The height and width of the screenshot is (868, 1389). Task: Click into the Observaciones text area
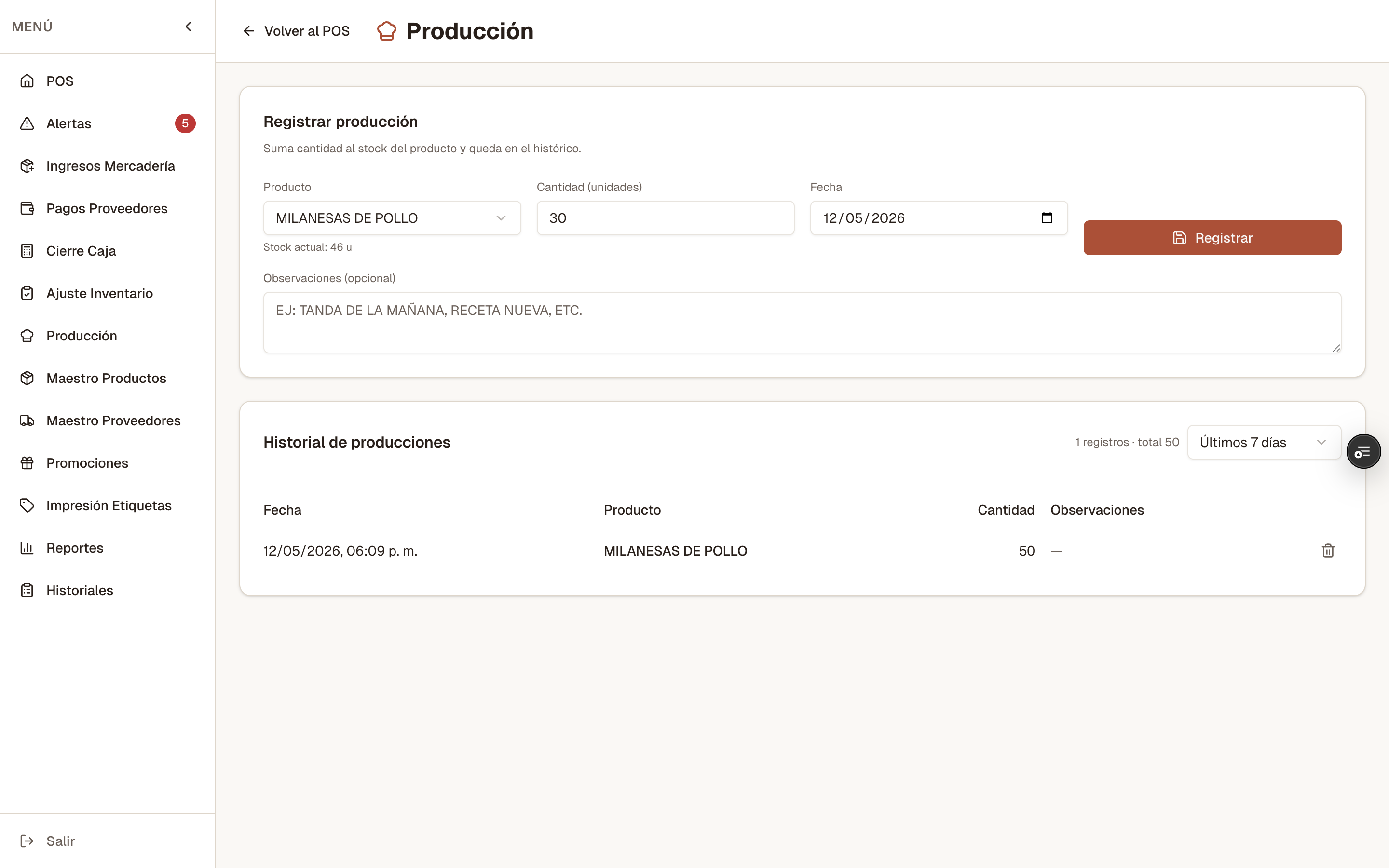802,323
